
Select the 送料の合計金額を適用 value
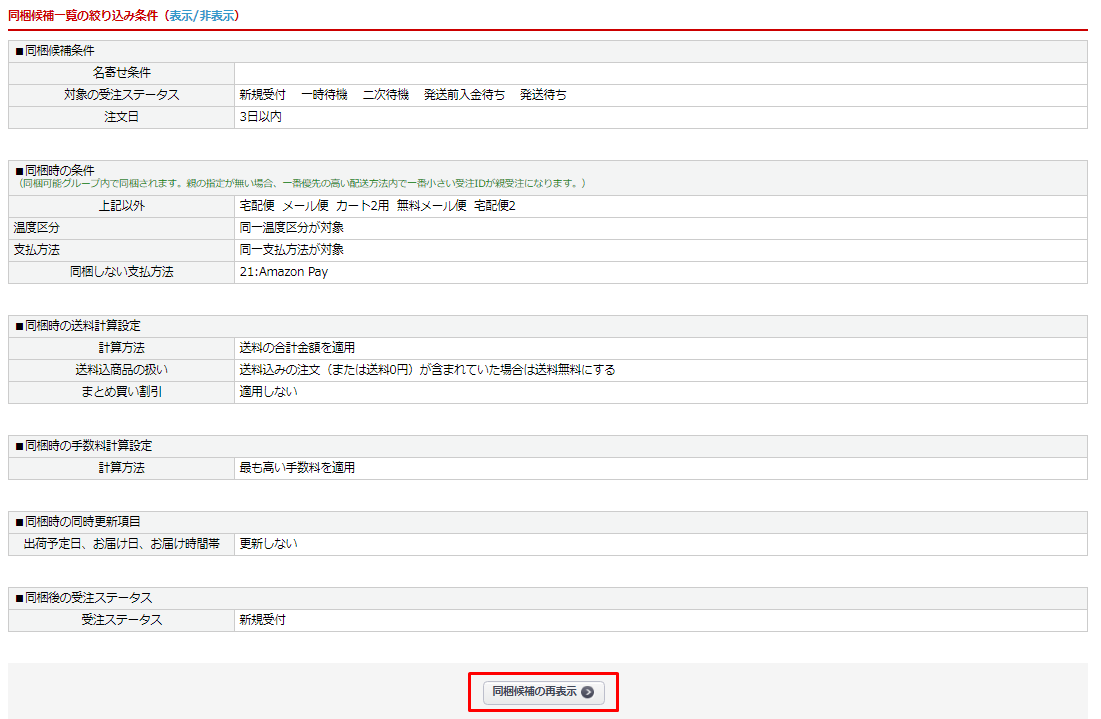[297, 348]
